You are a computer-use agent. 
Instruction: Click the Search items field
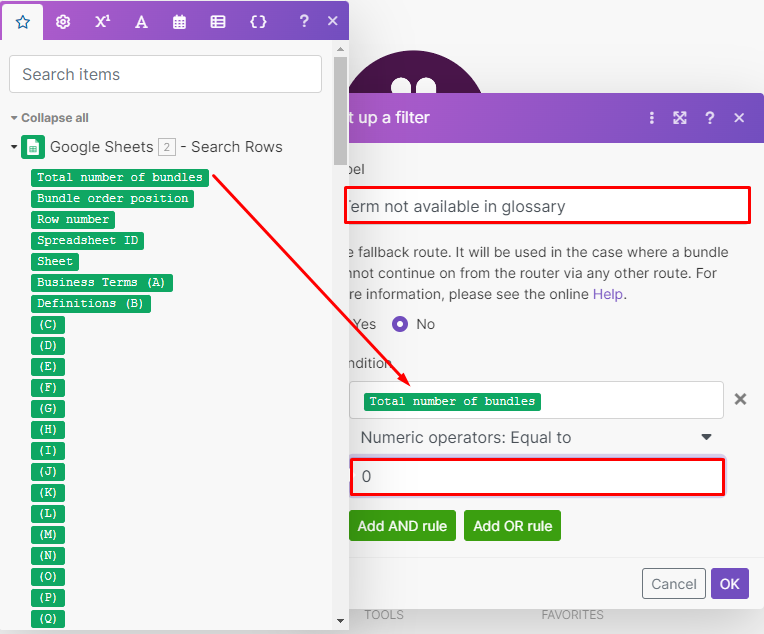pyautogui.click(x=165, y=74)
